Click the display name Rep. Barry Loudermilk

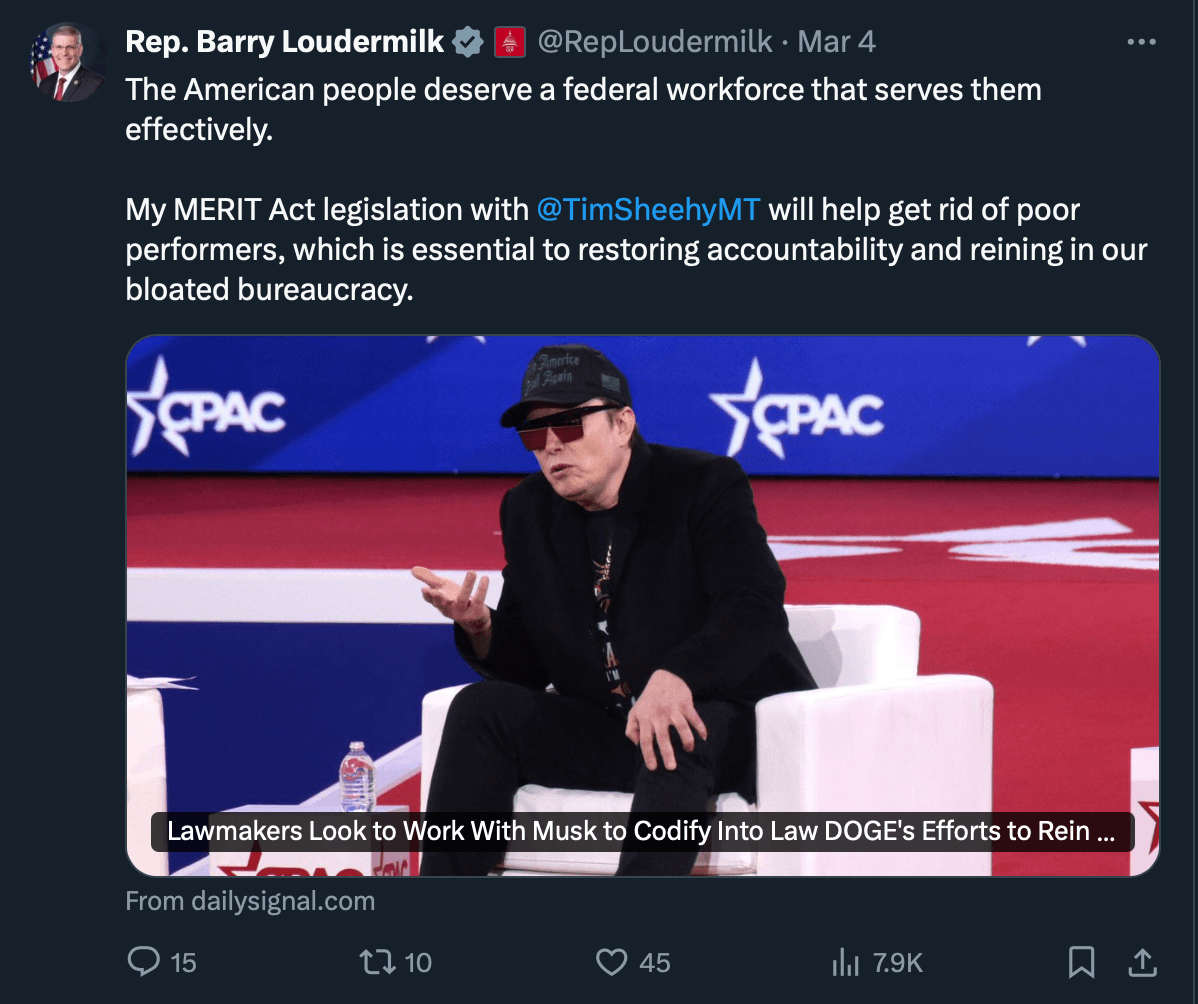[x=284, y=42]
